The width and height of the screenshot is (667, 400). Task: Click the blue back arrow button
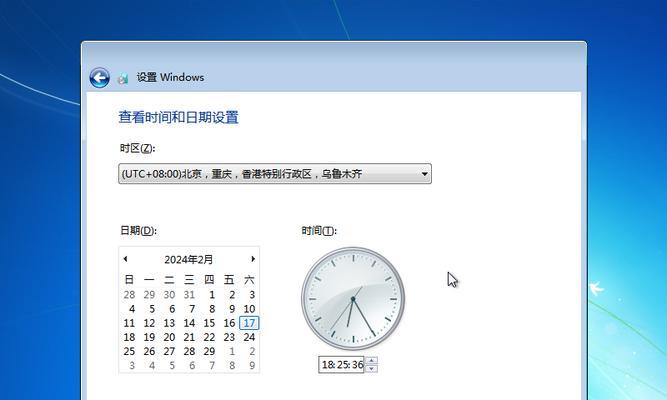click(x=100, y=78)
